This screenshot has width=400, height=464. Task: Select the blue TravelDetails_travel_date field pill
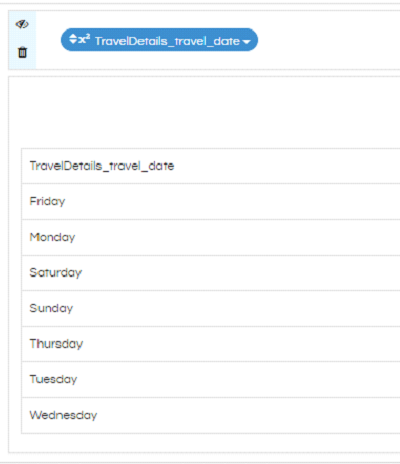tap(159, 40)
